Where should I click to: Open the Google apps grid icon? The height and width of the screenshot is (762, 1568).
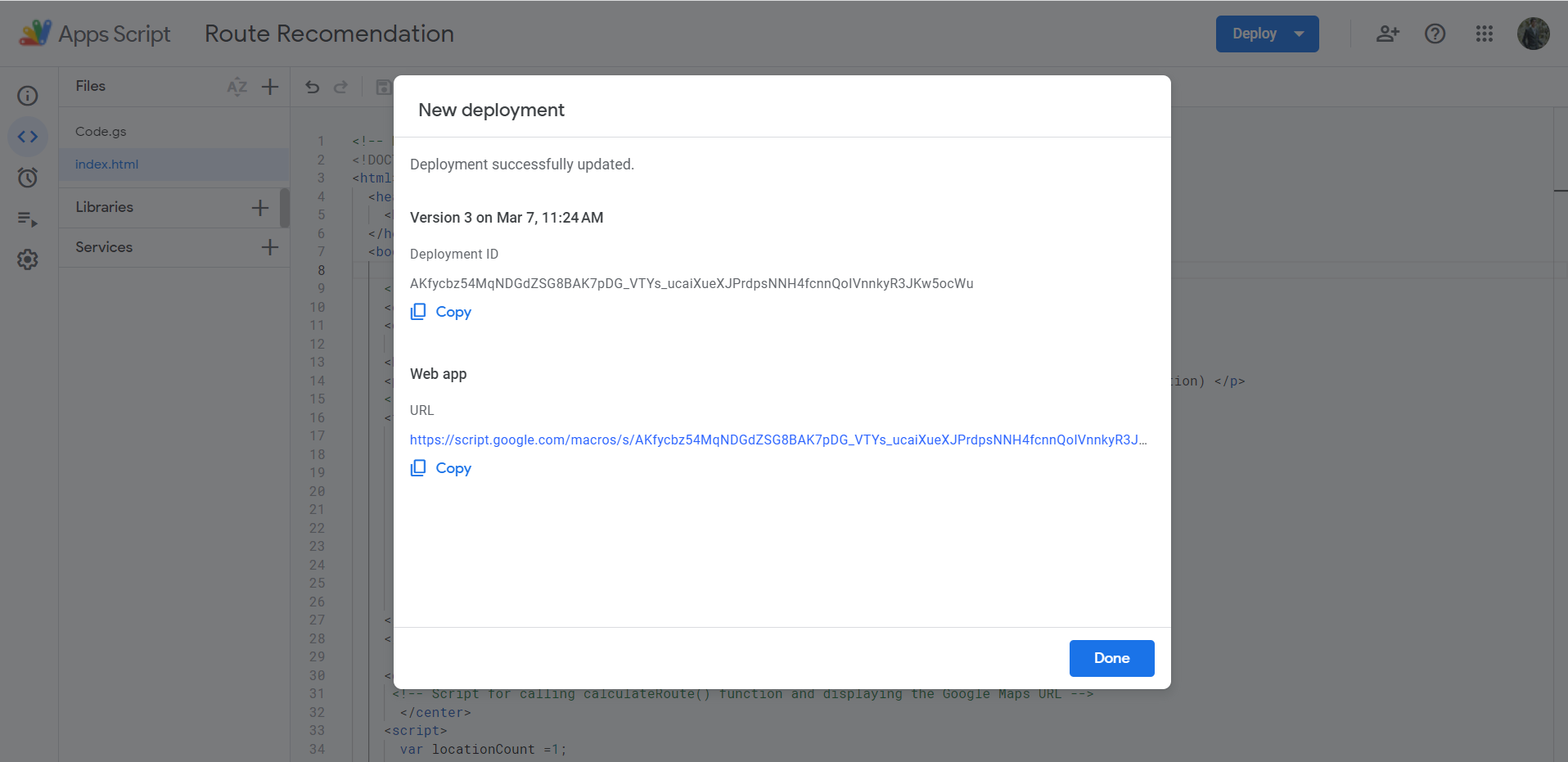click(1485, 34)
